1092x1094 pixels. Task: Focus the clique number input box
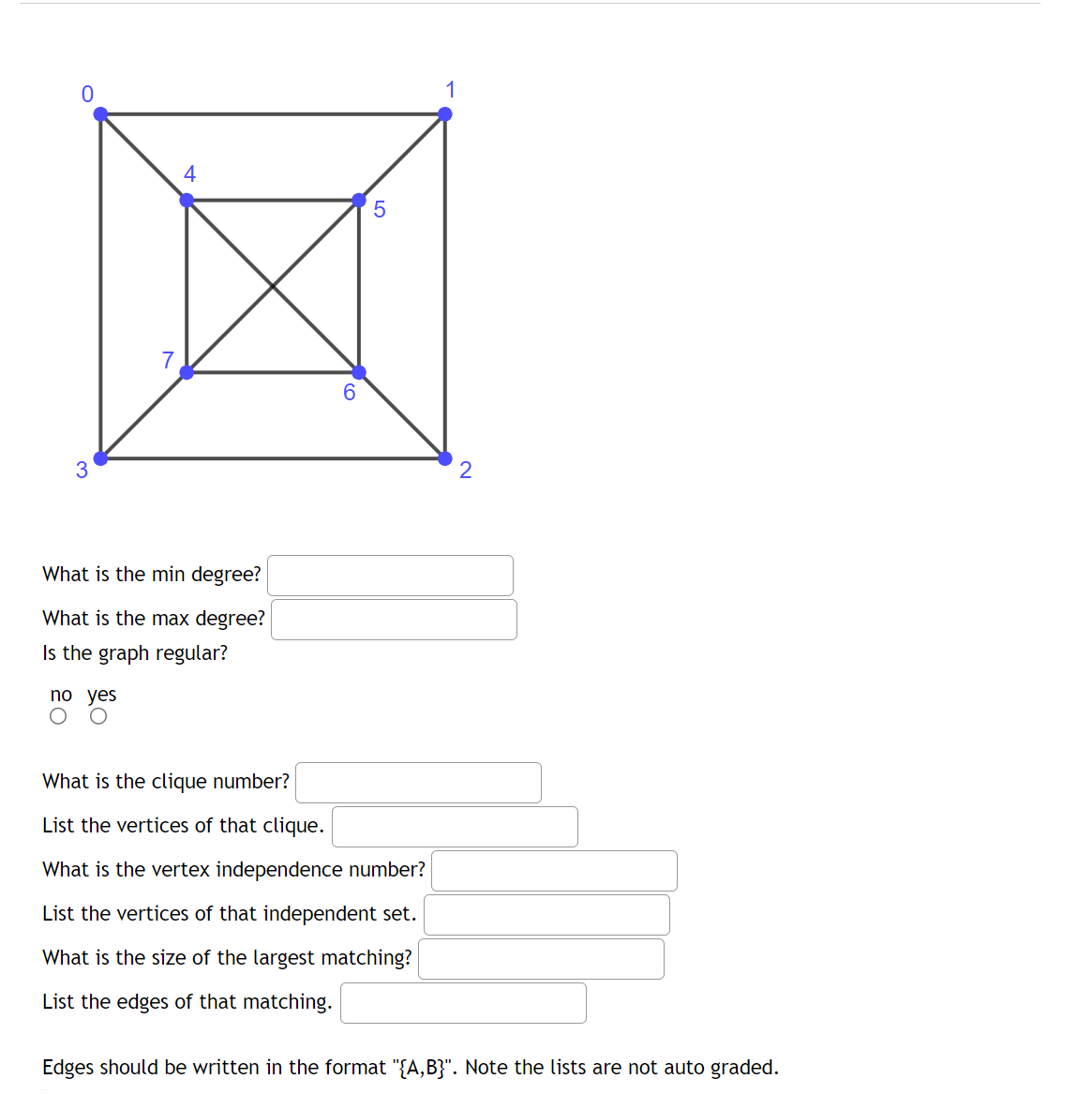coord(417,782)
